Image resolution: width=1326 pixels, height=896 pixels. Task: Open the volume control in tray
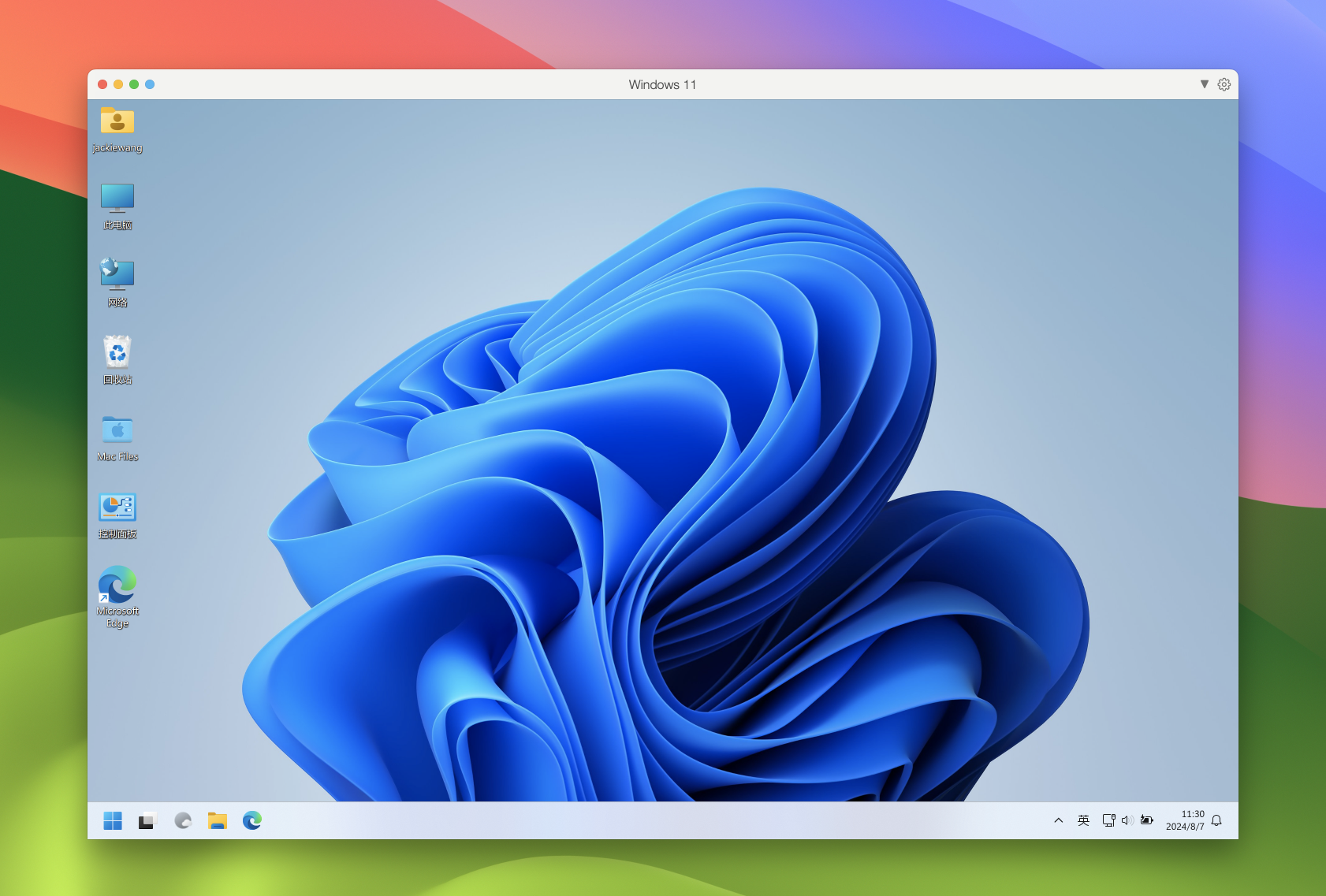coord(1127,820)
